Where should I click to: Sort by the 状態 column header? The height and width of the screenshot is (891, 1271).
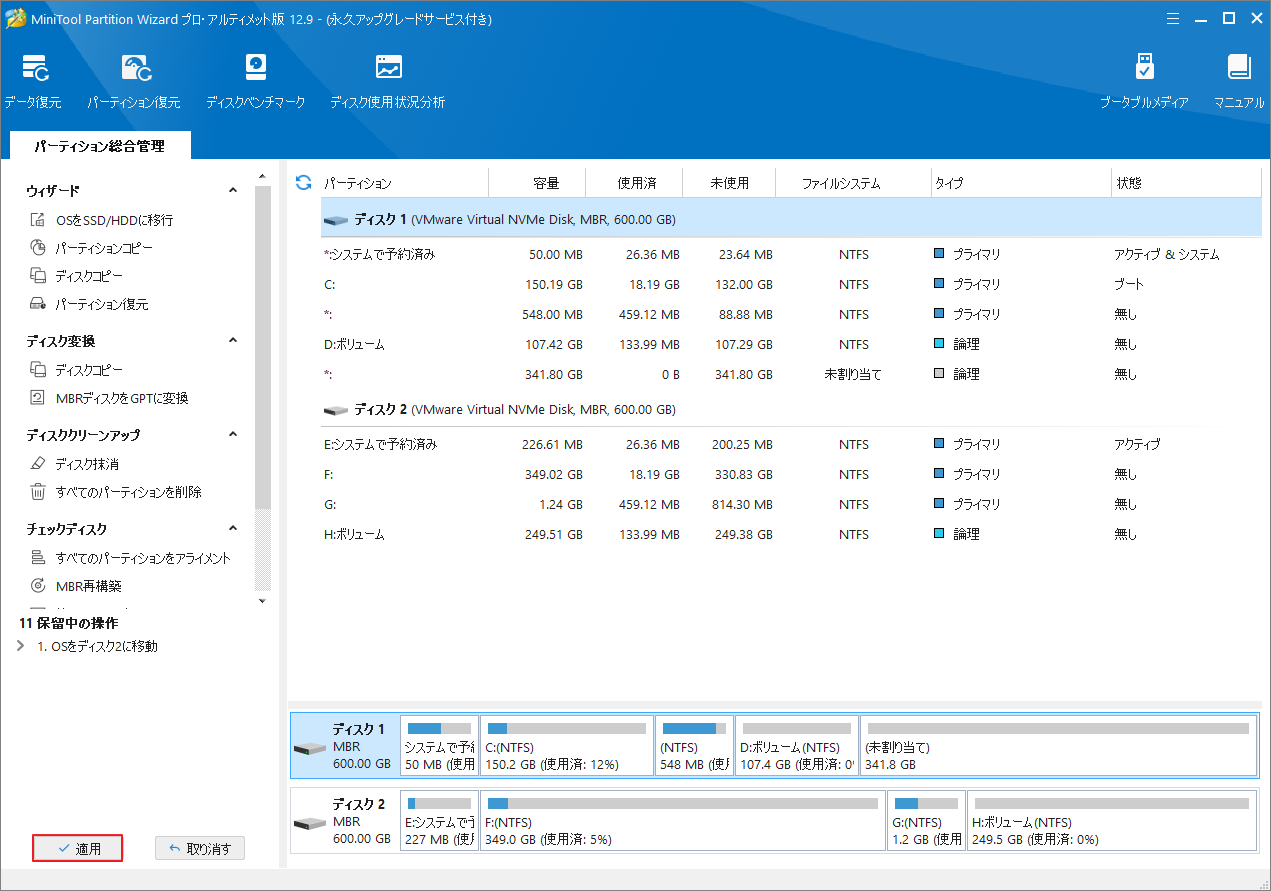(x=1186, y=183)
